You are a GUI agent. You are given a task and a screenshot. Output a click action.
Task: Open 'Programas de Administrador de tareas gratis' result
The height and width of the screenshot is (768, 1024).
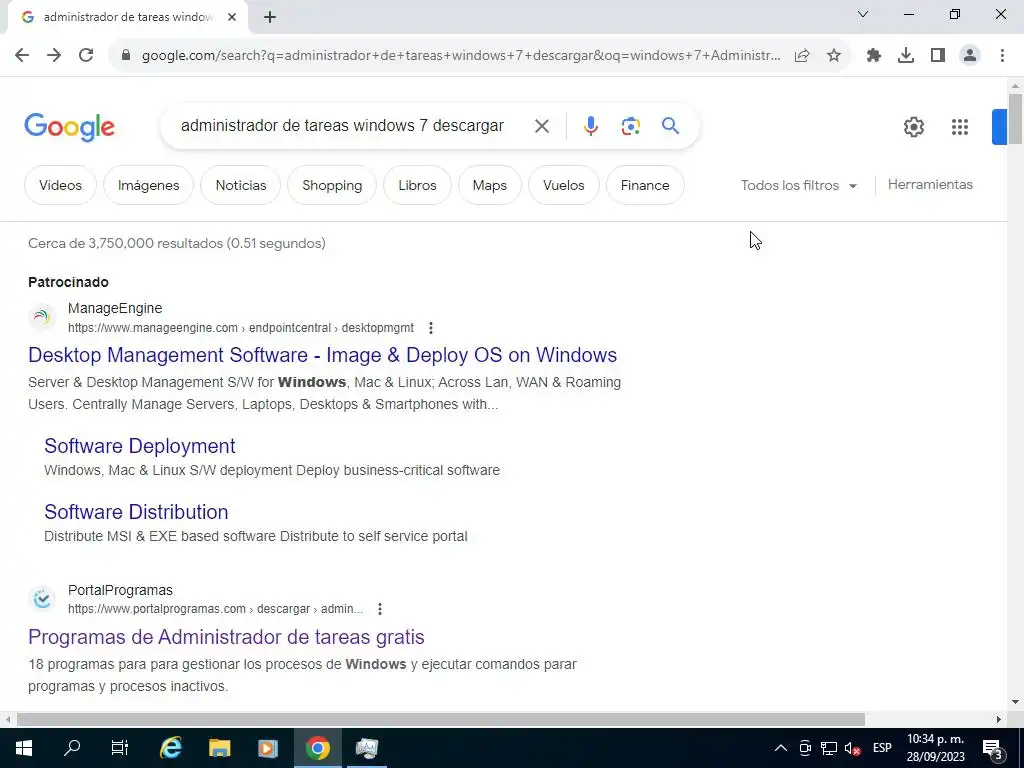[226, 637]
